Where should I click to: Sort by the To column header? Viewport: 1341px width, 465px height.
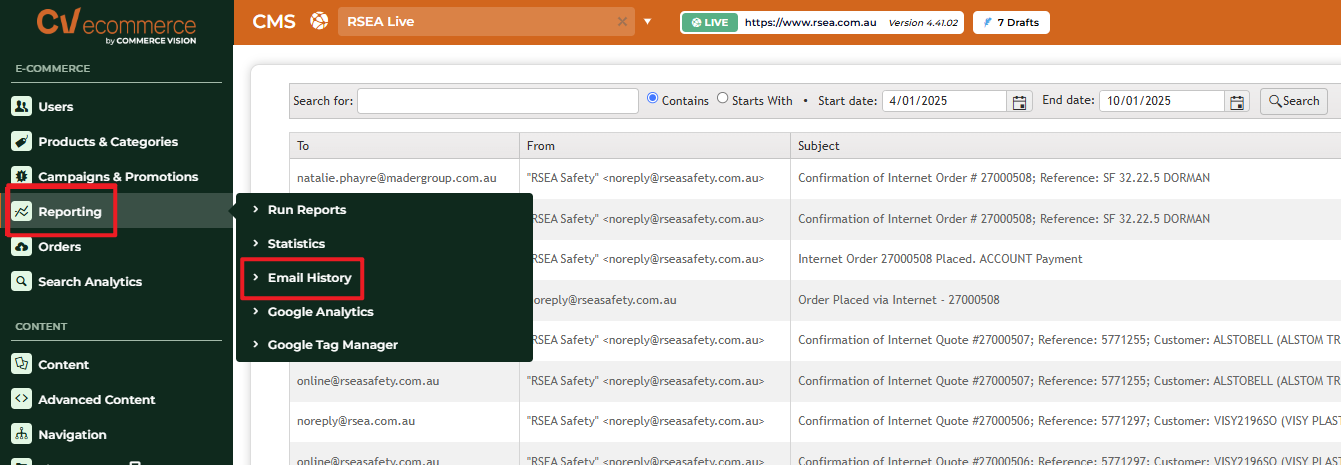404,145
